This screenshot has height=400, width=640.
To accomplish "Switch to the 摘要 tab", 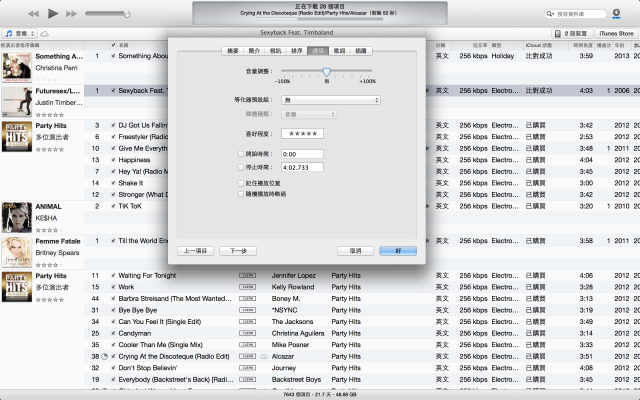I will pyautogui.click(x=233, y=51).
